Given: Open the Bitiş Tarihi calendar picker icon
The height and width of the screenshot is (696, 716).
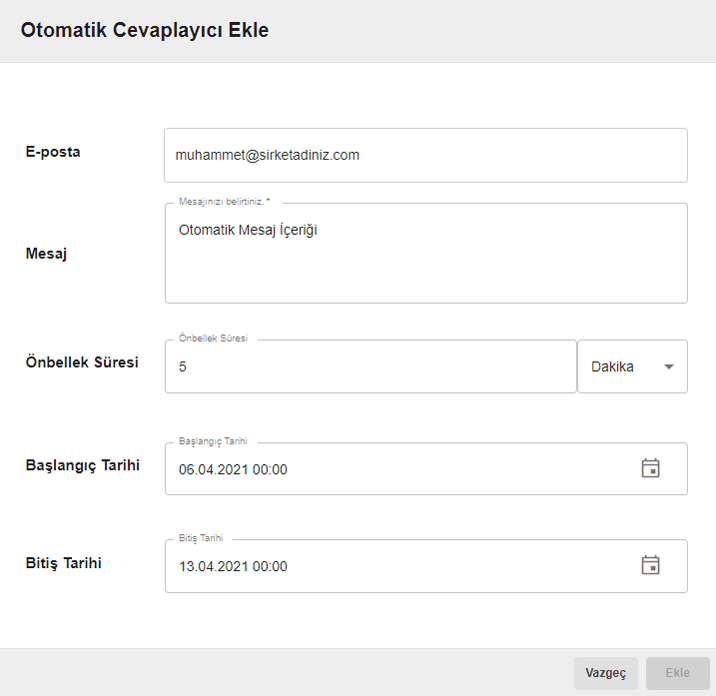Looking at the screenshot, I should pyautogui.click(x=650, y=565).
